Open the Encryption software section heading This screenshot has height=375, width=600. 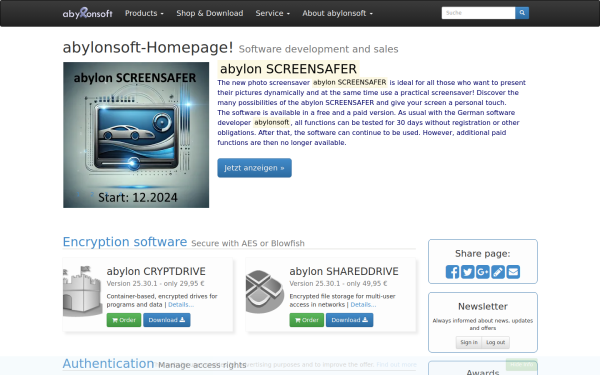coord(125,242)
